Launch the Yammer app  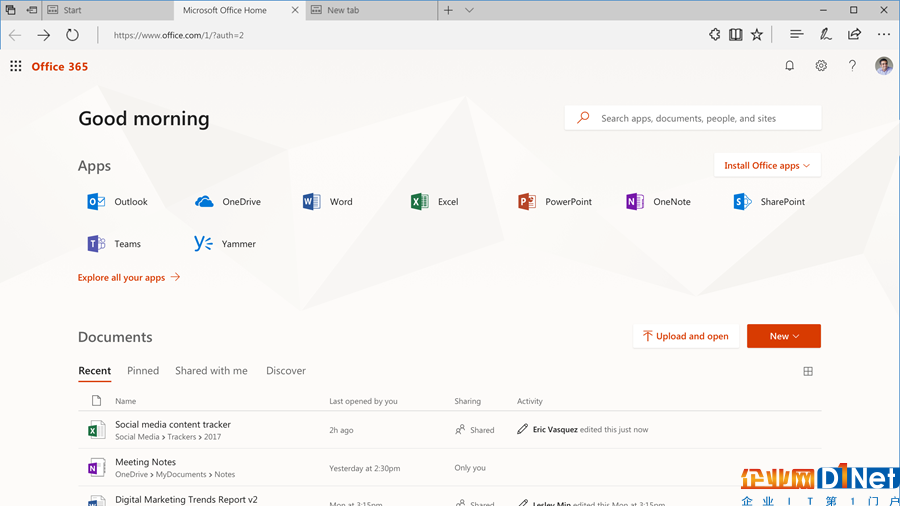point(224,244)
